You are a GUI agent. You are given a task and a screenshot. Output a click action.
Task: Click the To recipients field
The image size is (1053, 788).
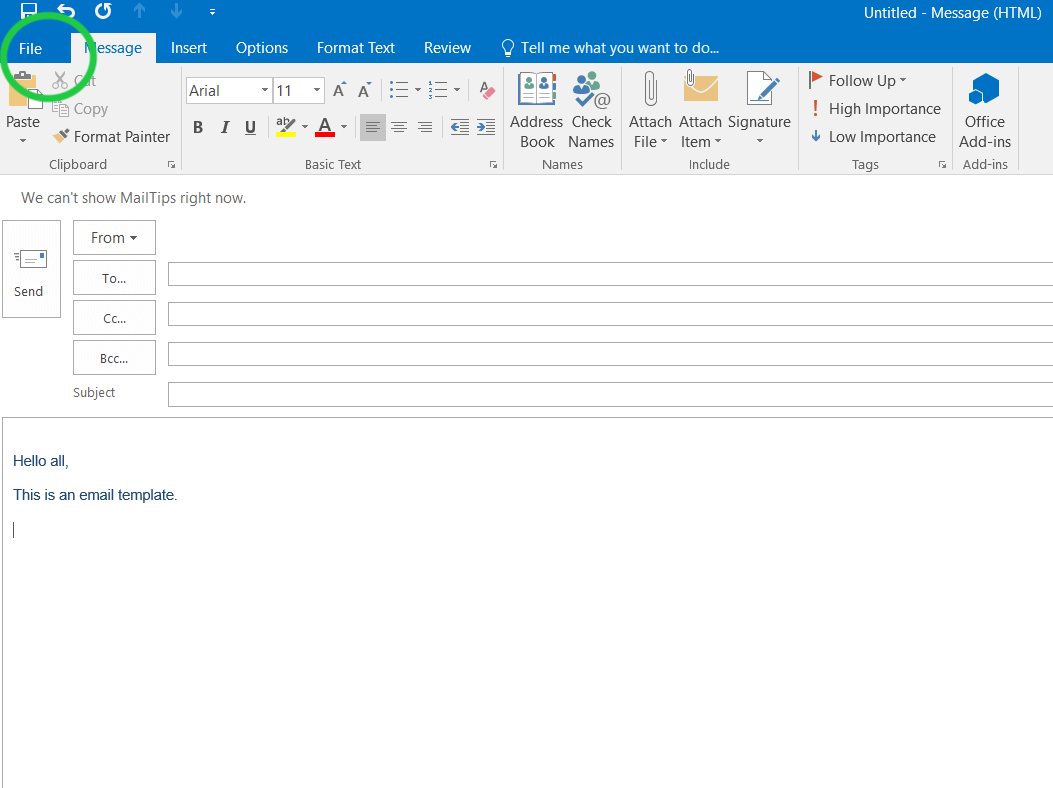(610, 274)
